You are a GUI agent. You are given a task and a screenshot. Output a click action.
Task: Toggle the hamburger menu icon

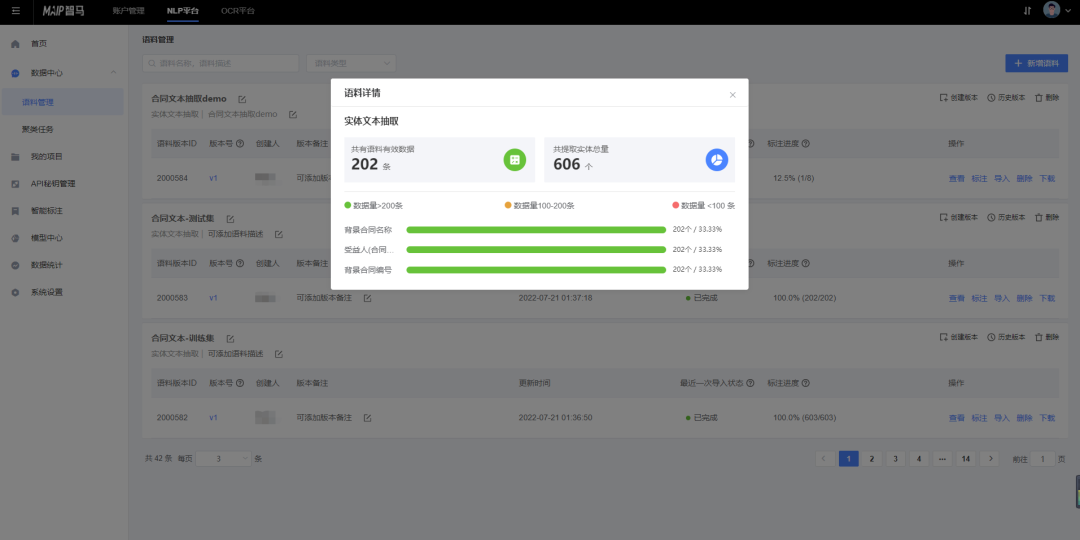click(x=15, y=11)
